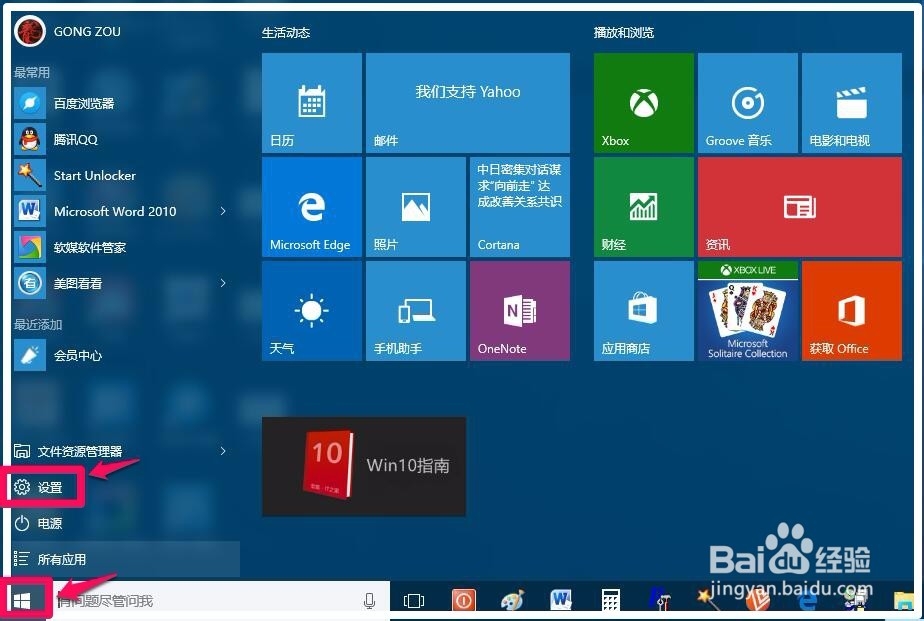Expand the 文件资源管理器 submenu

224,451
